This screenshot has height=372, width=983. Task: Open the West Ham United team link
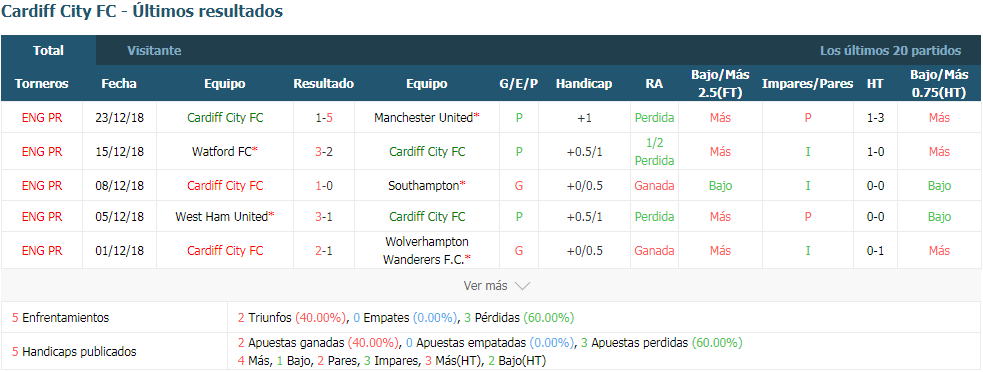point(224,216)
